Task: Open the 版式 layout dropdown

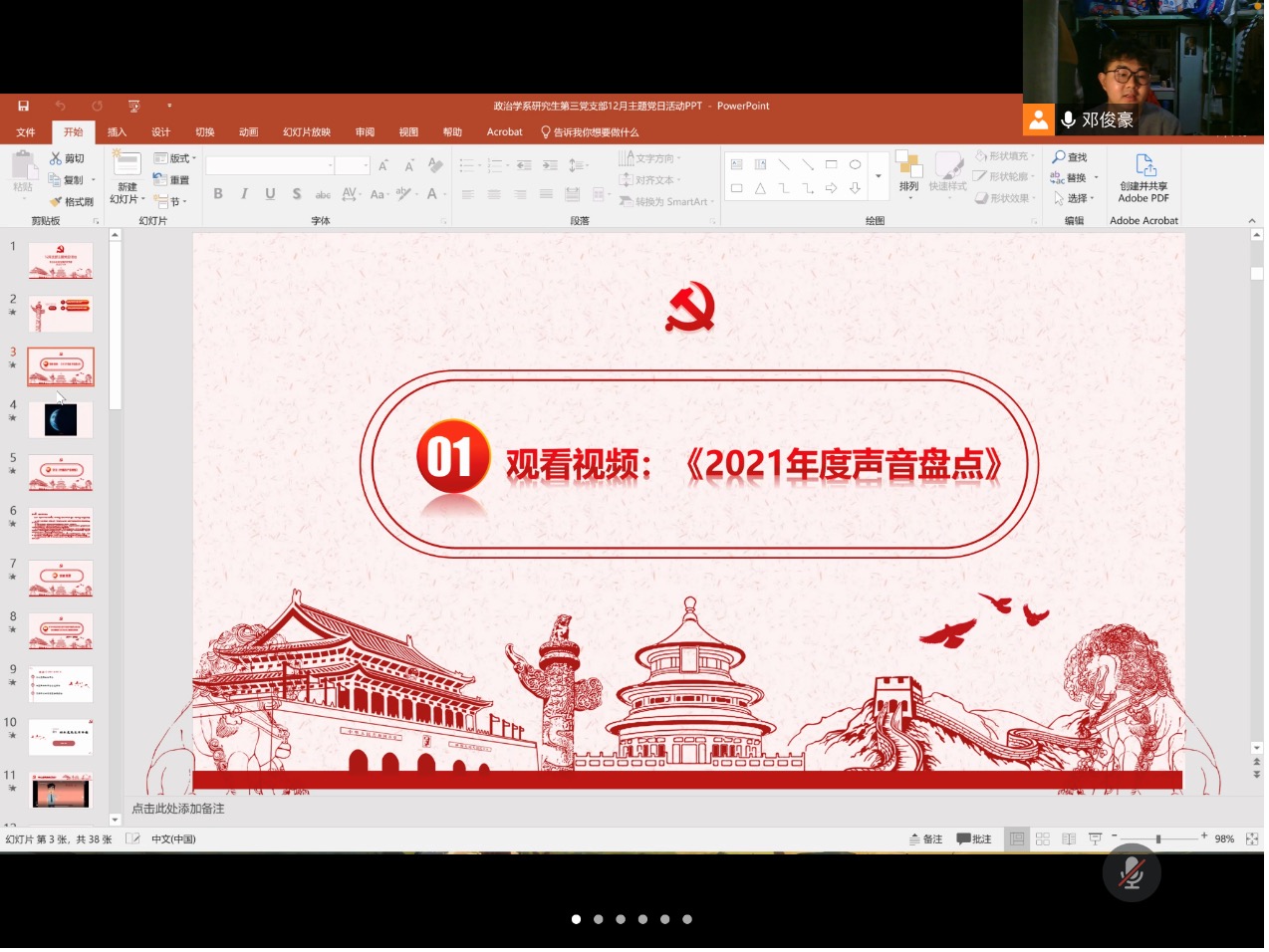Action: (x=175, y=158)
